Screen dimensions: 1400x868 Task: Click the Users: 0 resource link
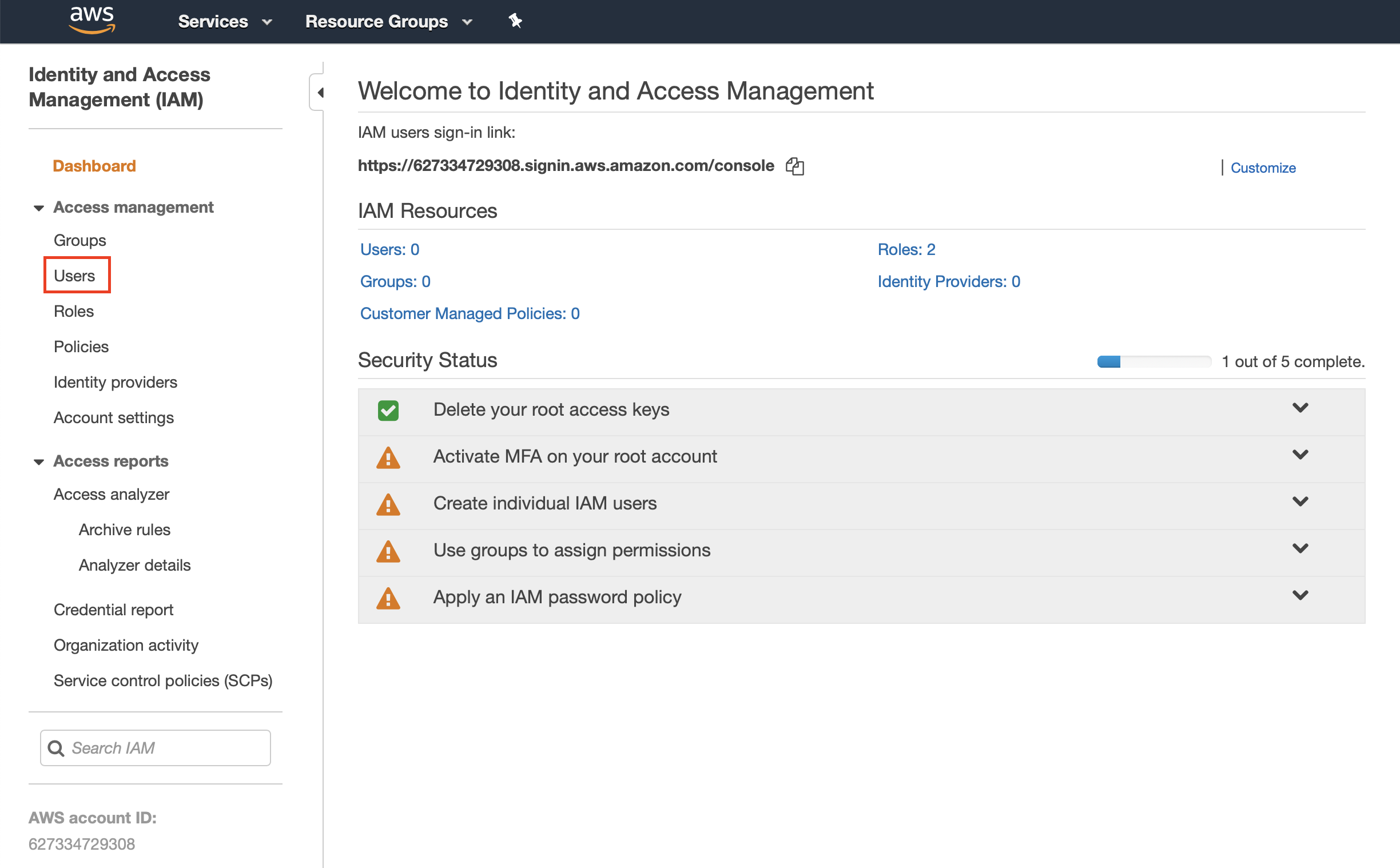[390, 250]
